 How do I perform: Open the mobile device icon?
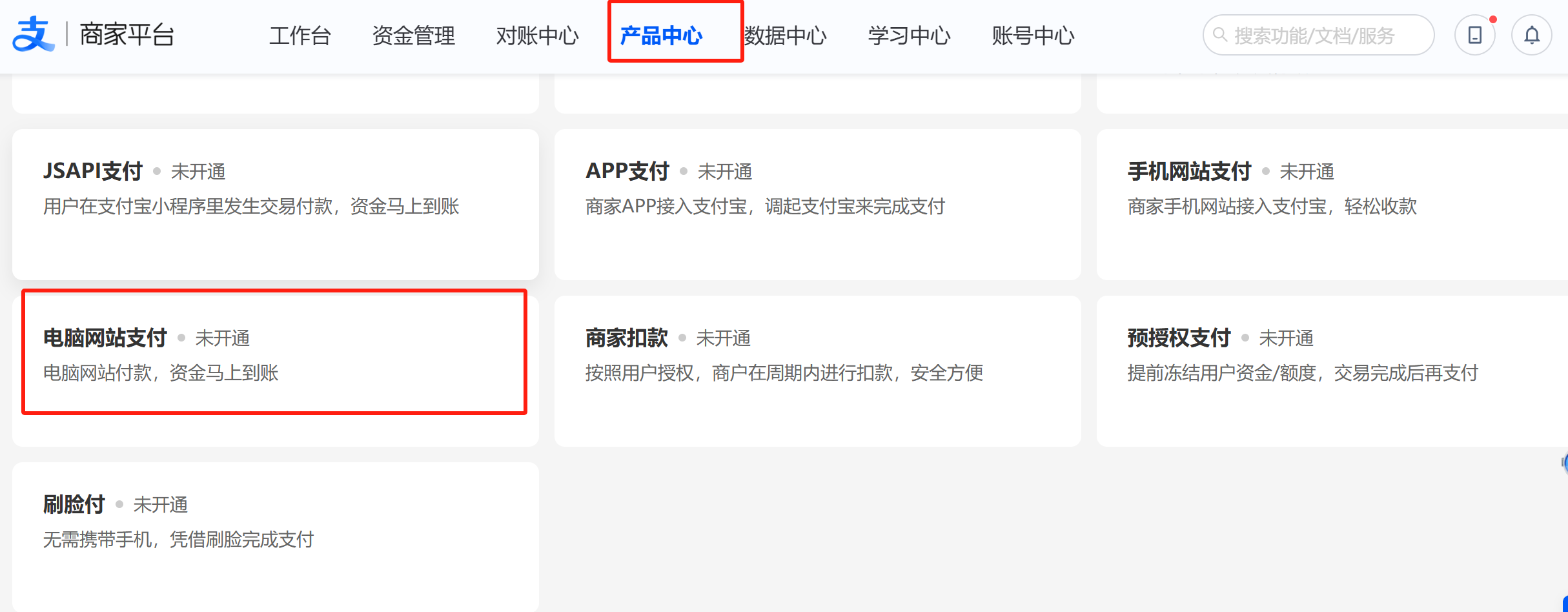pyautogui.click(x=1475, y=35)
